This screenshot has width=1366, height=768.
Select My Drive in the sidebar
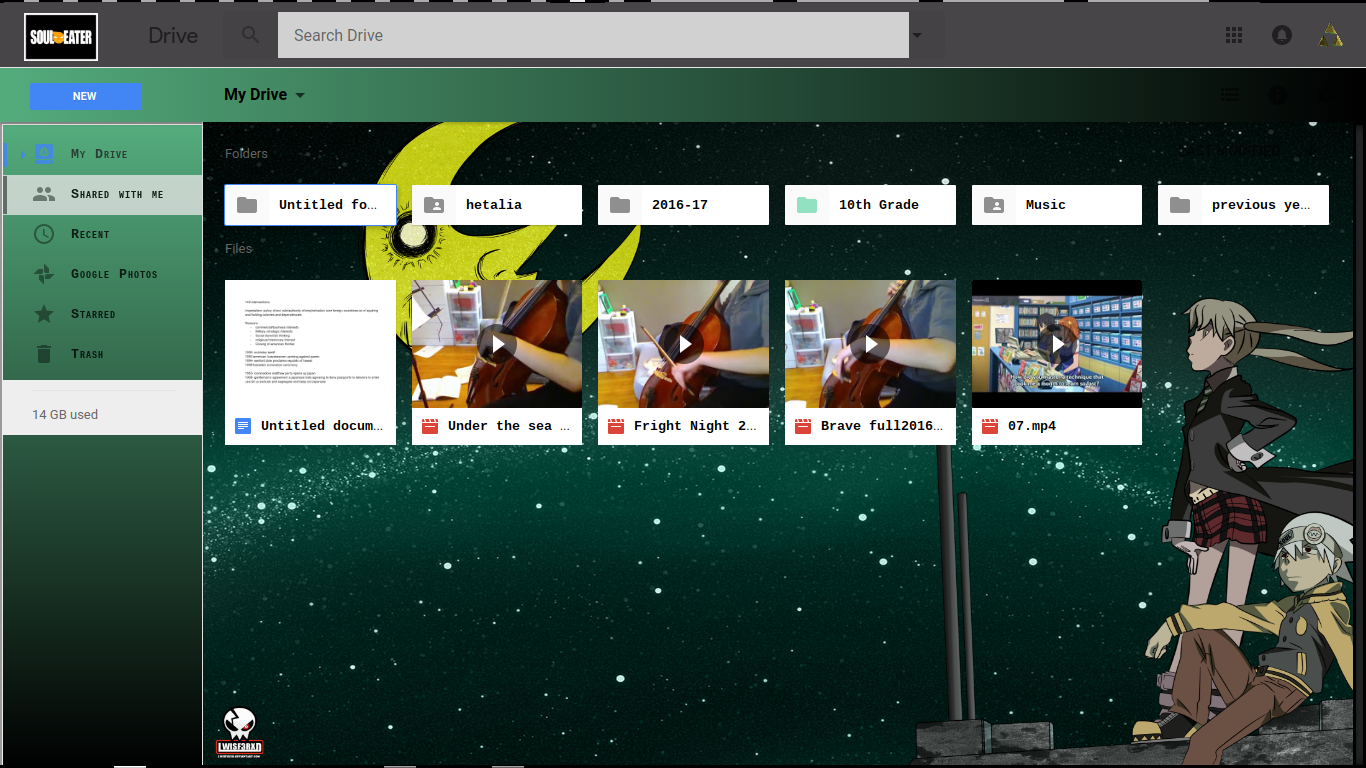click(103, 154)
